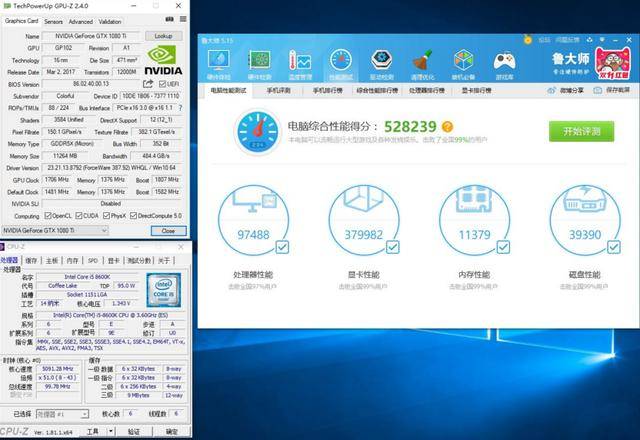
Task: Open the skin icon in Ludashi title bar
Action: [x=590, y=40]
